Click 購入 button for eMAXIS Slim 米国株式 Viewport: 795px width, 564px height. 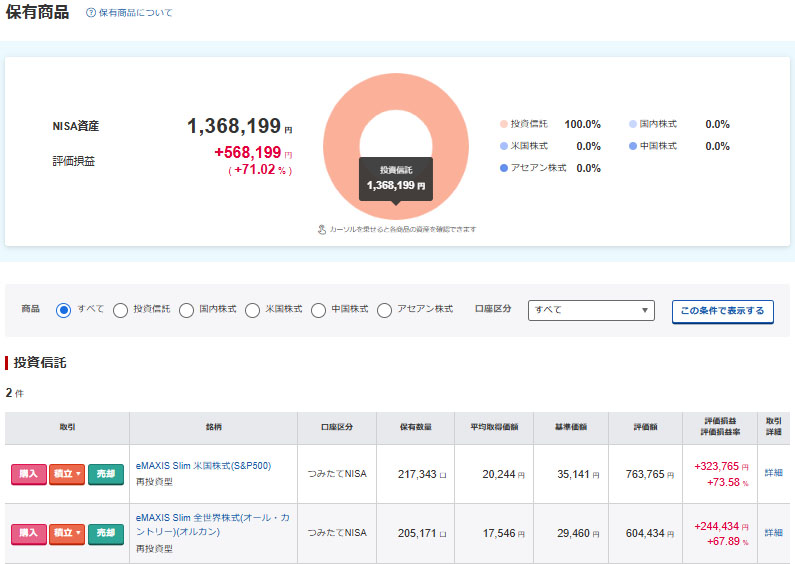coord(28,474)
